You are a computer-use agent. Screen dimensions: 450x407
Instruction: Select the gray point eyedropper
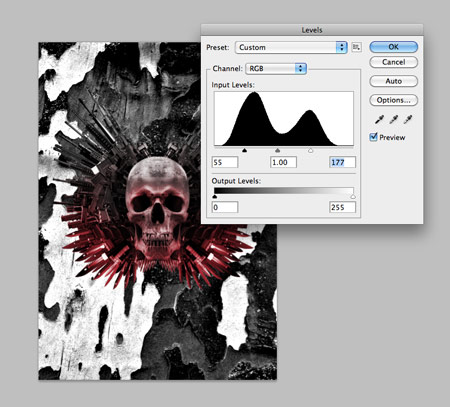(394, 119)
